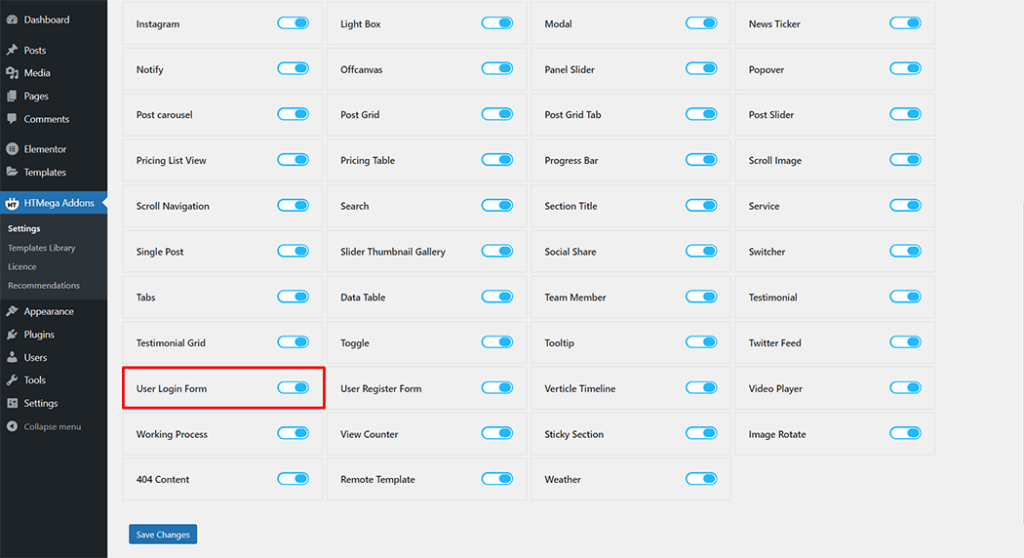Viewport: 1024px width, 558px height.
Task: Toggle the Data Table switch
Action: click(497, 296)
